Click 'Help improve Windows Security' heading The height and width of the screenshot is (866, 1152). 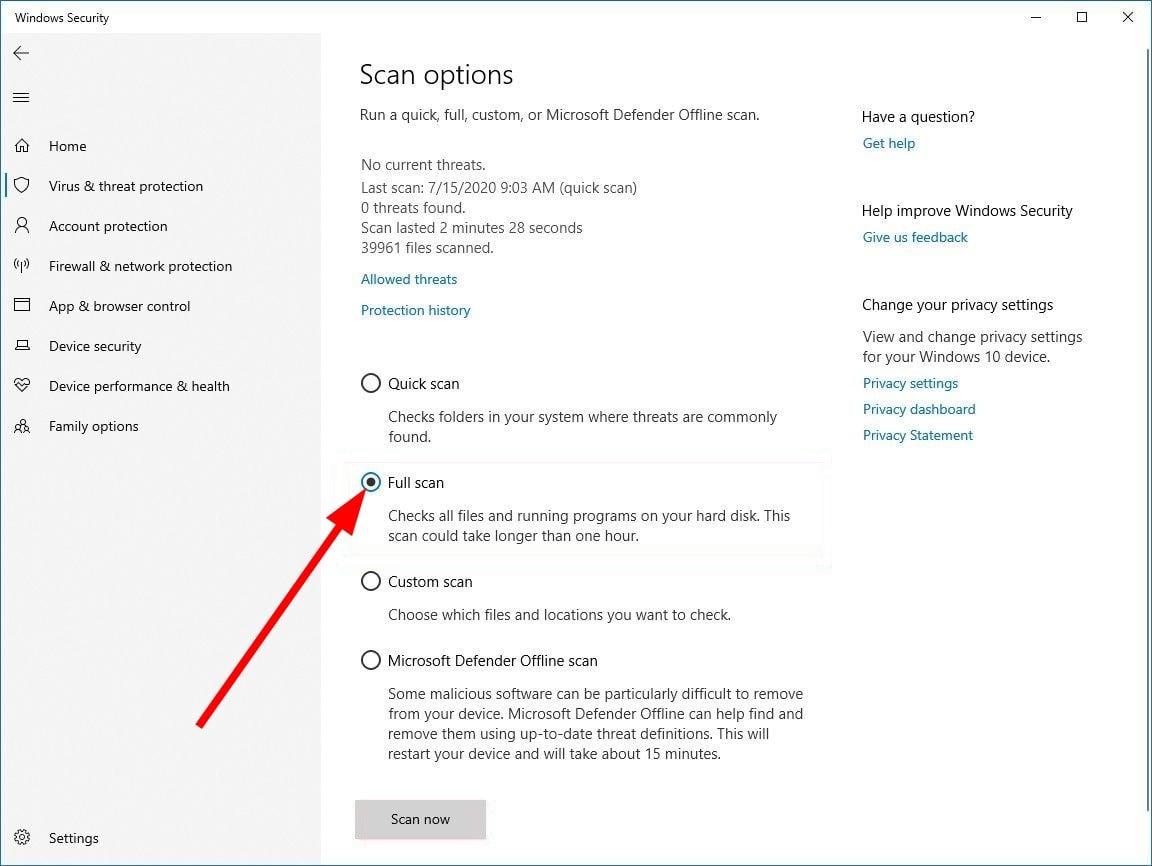(967, 211)
